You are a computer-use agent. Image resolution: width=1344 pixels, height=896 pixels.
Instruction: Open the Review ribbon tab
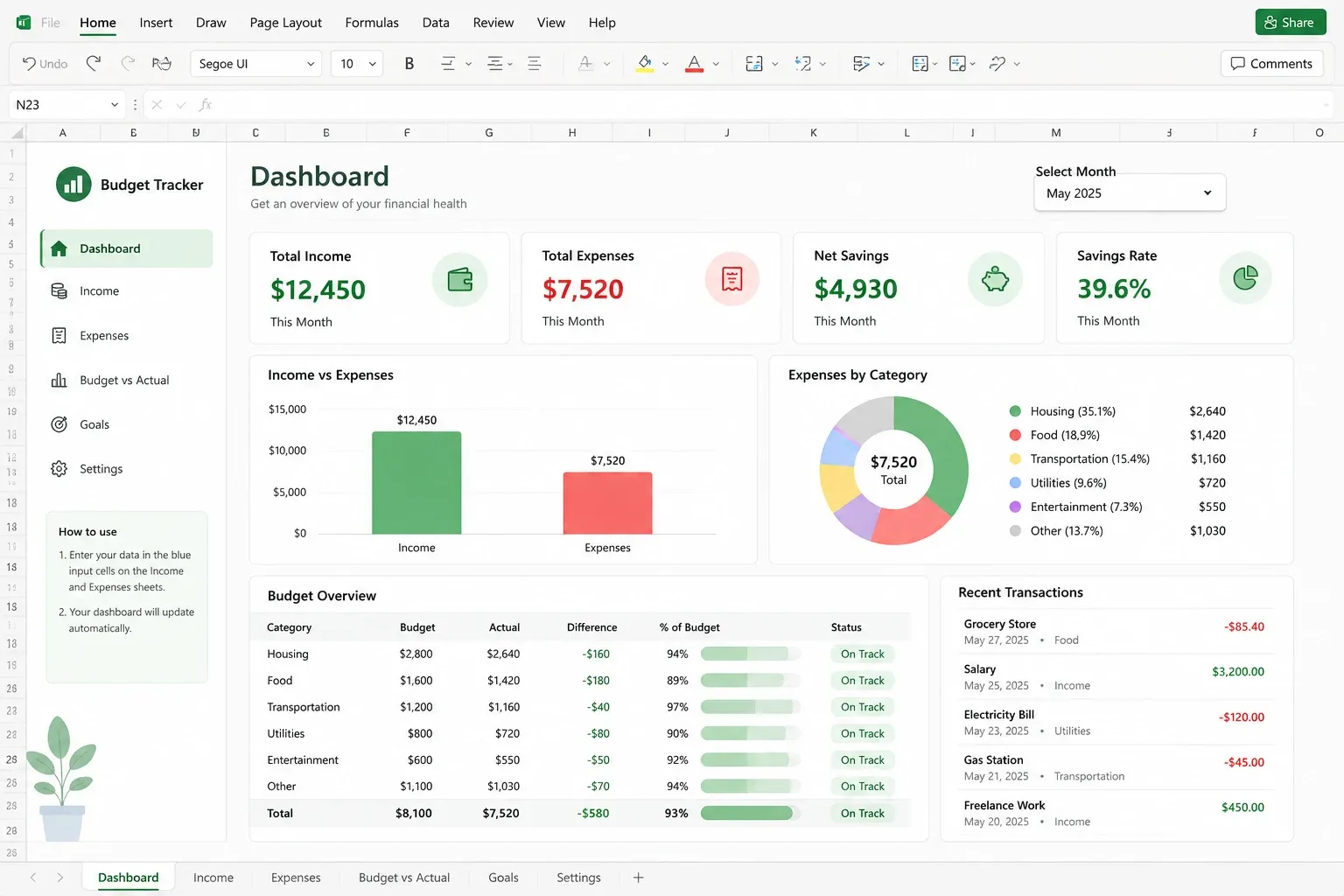tap(493, 23)
